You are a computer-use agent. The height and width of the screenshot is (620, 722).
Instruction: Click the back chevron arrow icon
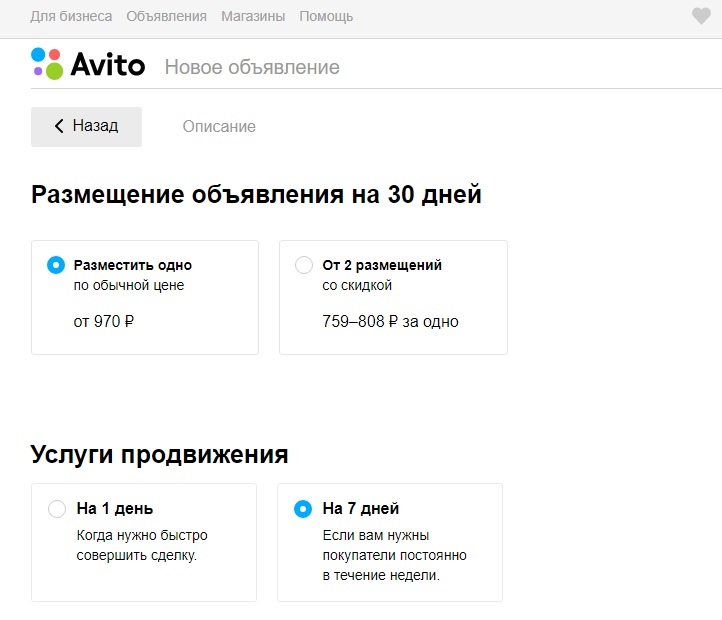coord(59,126)
